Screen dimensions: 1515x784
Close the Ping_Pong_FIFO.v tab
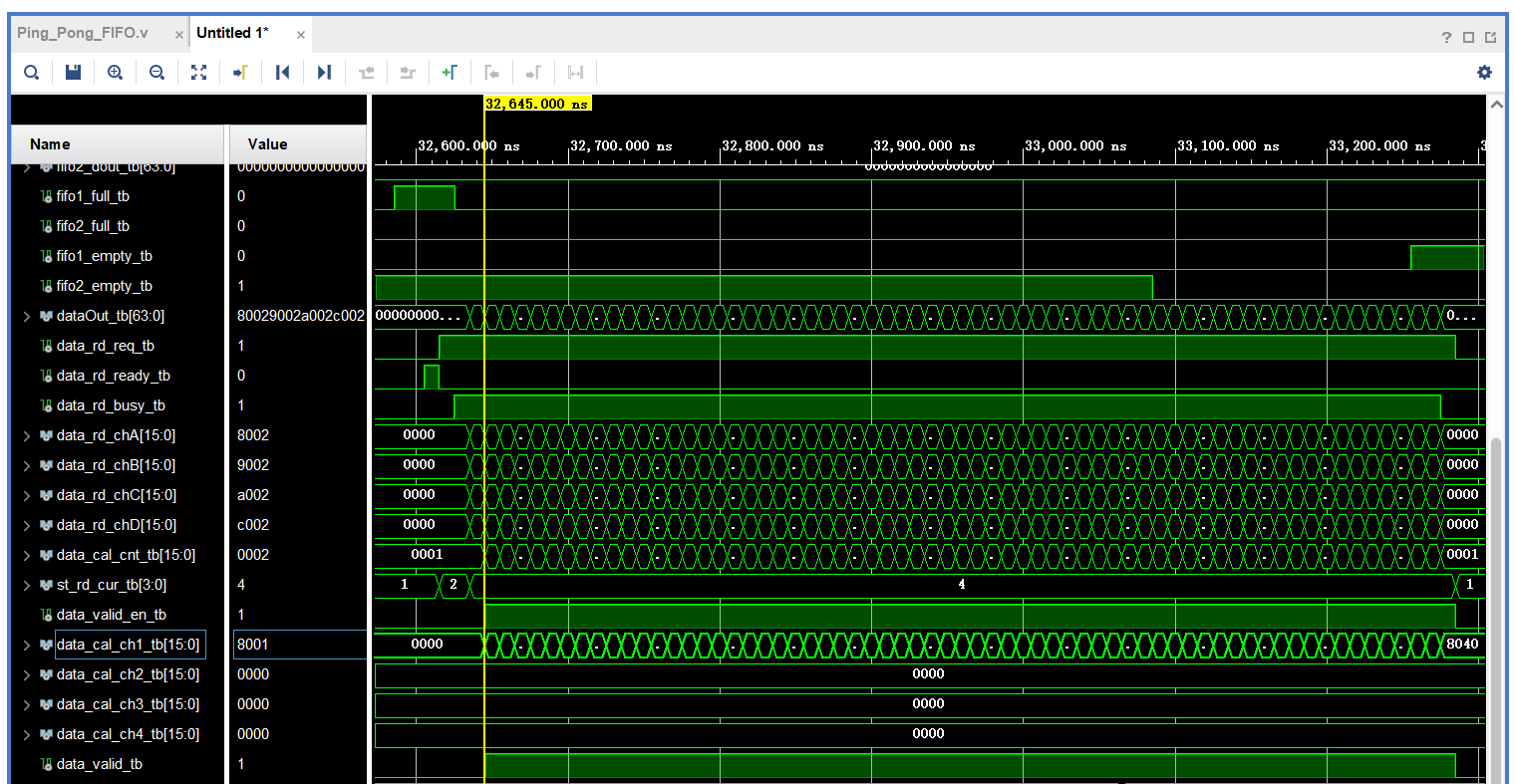179,35
